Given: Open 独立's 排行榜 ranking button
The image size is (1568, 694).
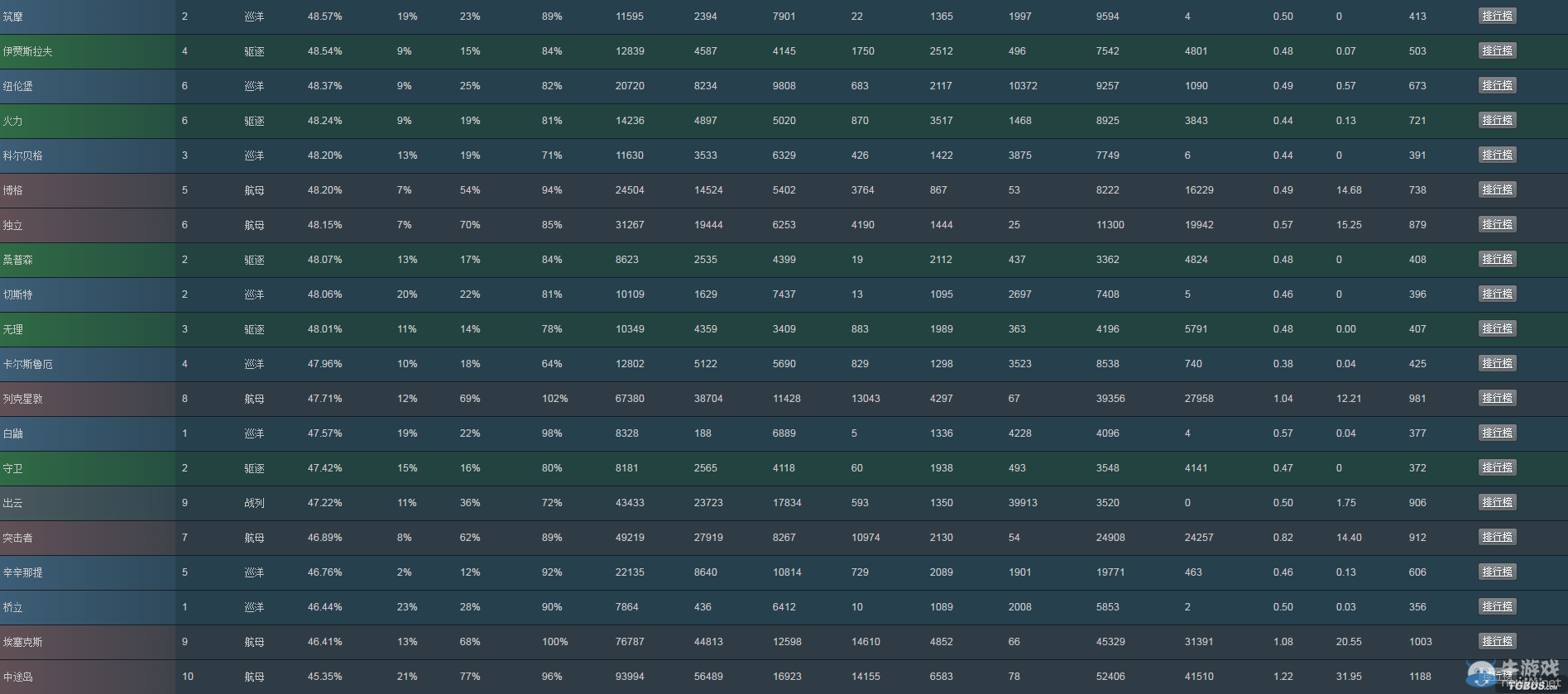Looking at the screenshot, I should point(1497,224).
